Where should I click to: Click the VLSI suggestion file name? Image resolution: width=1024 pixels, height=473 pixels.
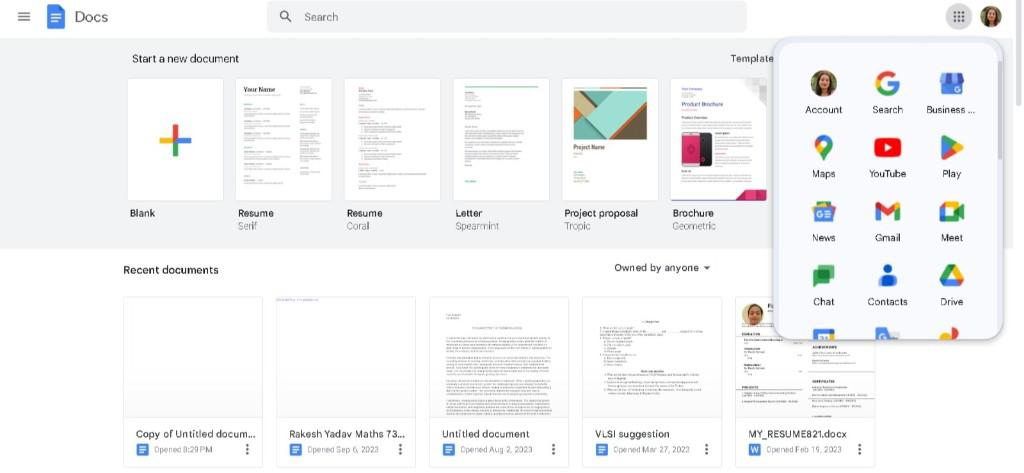(x=632, y=434)
